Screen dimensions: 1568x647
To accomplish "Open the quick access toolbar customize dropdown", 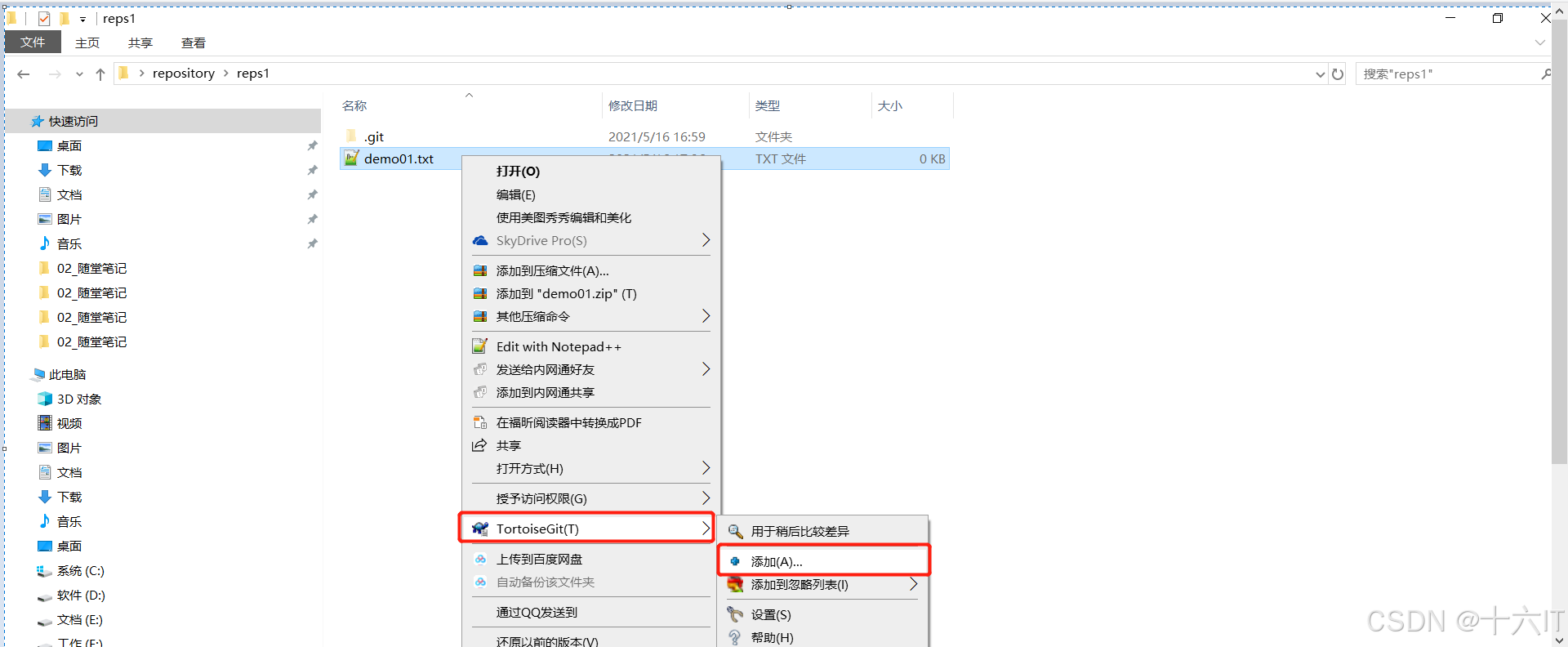I will 82,19.
